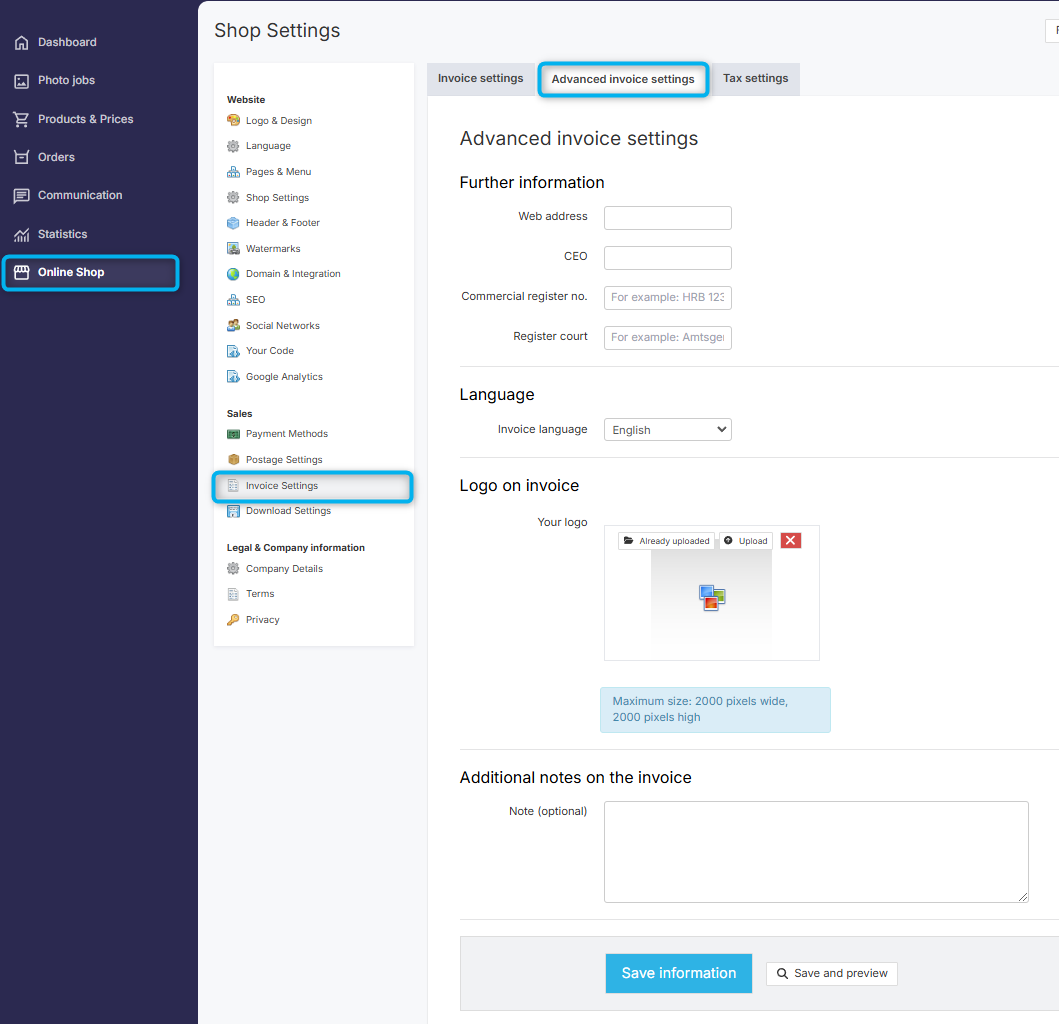The height and width of the screenshot is (1024, 1059).
Task: Open the Tax settings tab
Action: [755, 78]
